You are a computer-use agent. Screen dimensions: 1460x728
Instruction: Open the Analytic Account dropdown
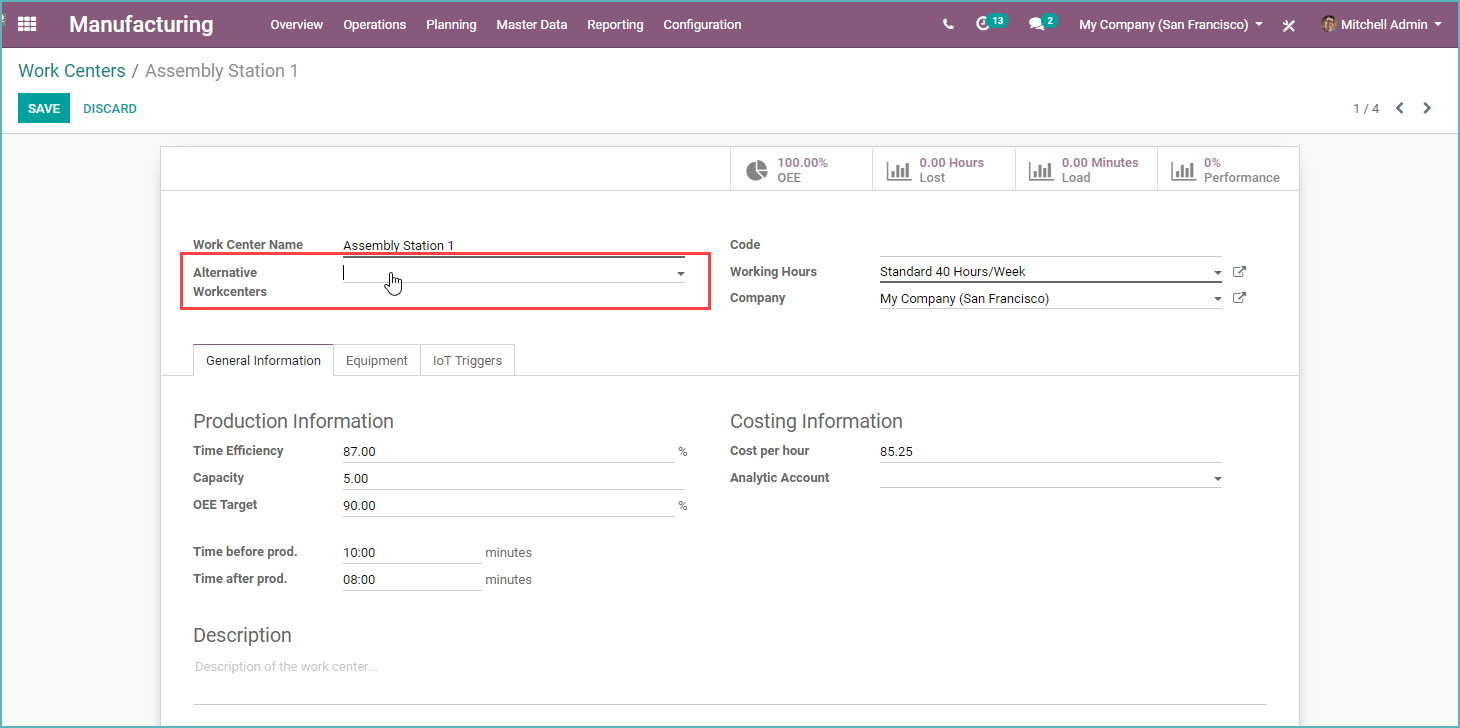1217,478
